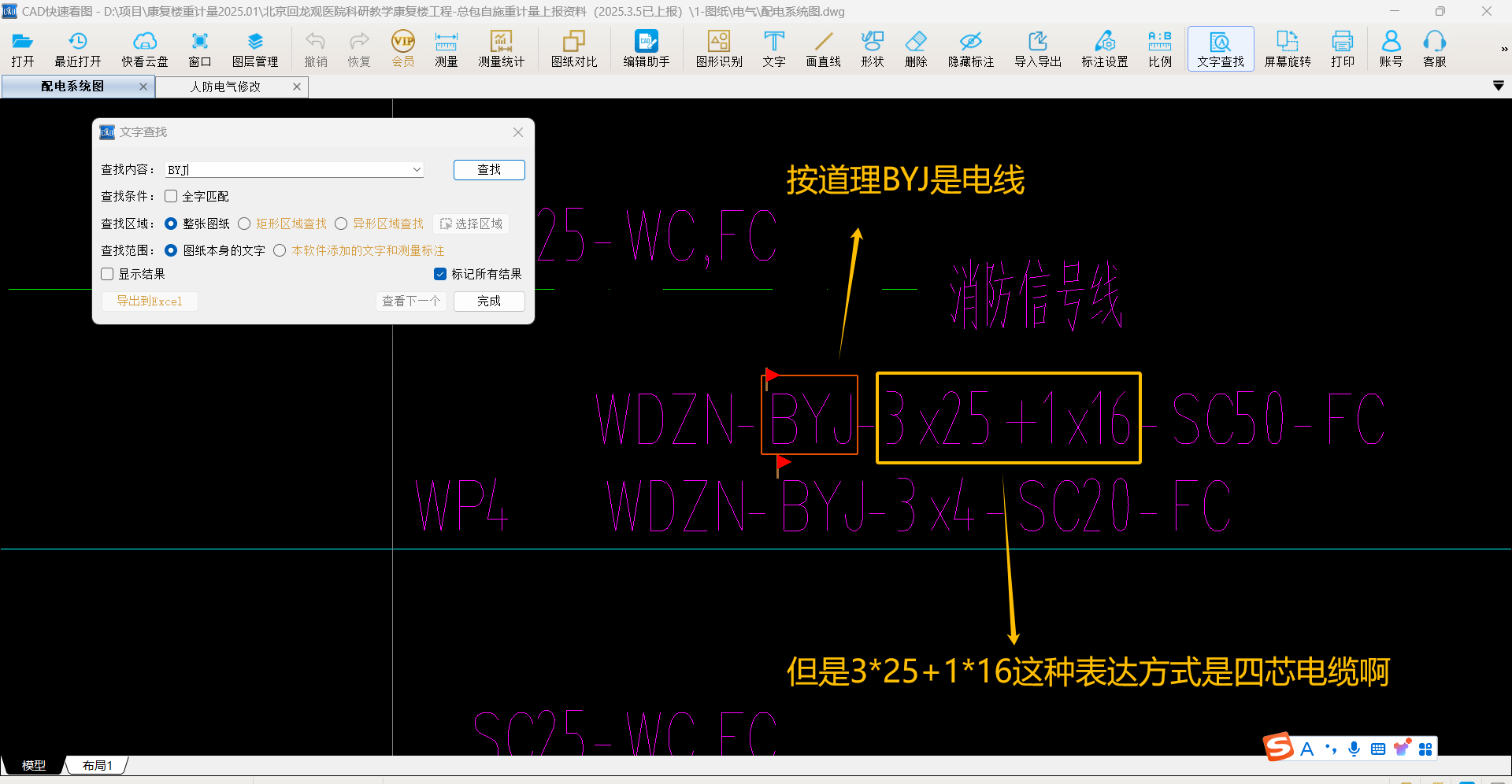This screenshot has width=1512, height=784.
Task: Open 导入导出 import export tool
Action: [x=1038, y=49]
